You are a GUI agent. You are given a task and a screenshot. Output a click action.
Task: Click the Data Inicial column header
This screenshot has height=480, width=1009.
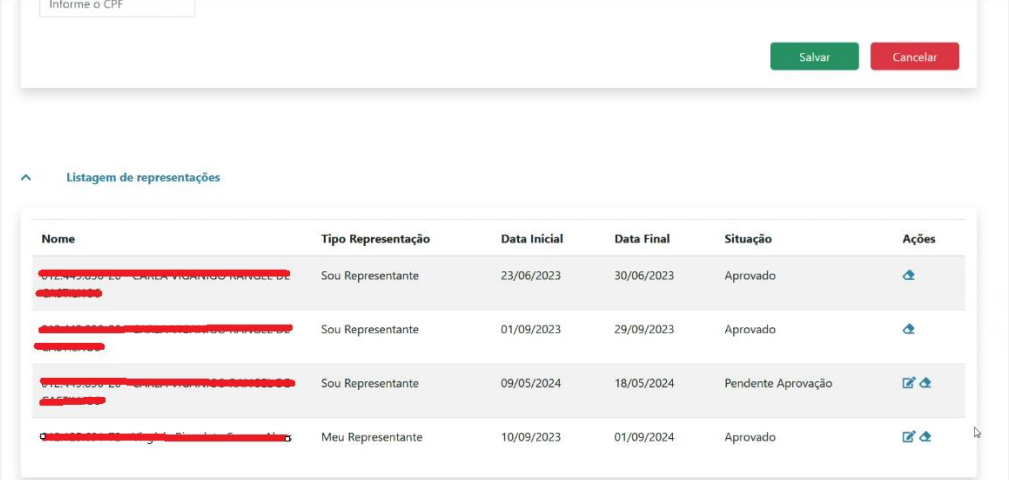tap(532, 239)
